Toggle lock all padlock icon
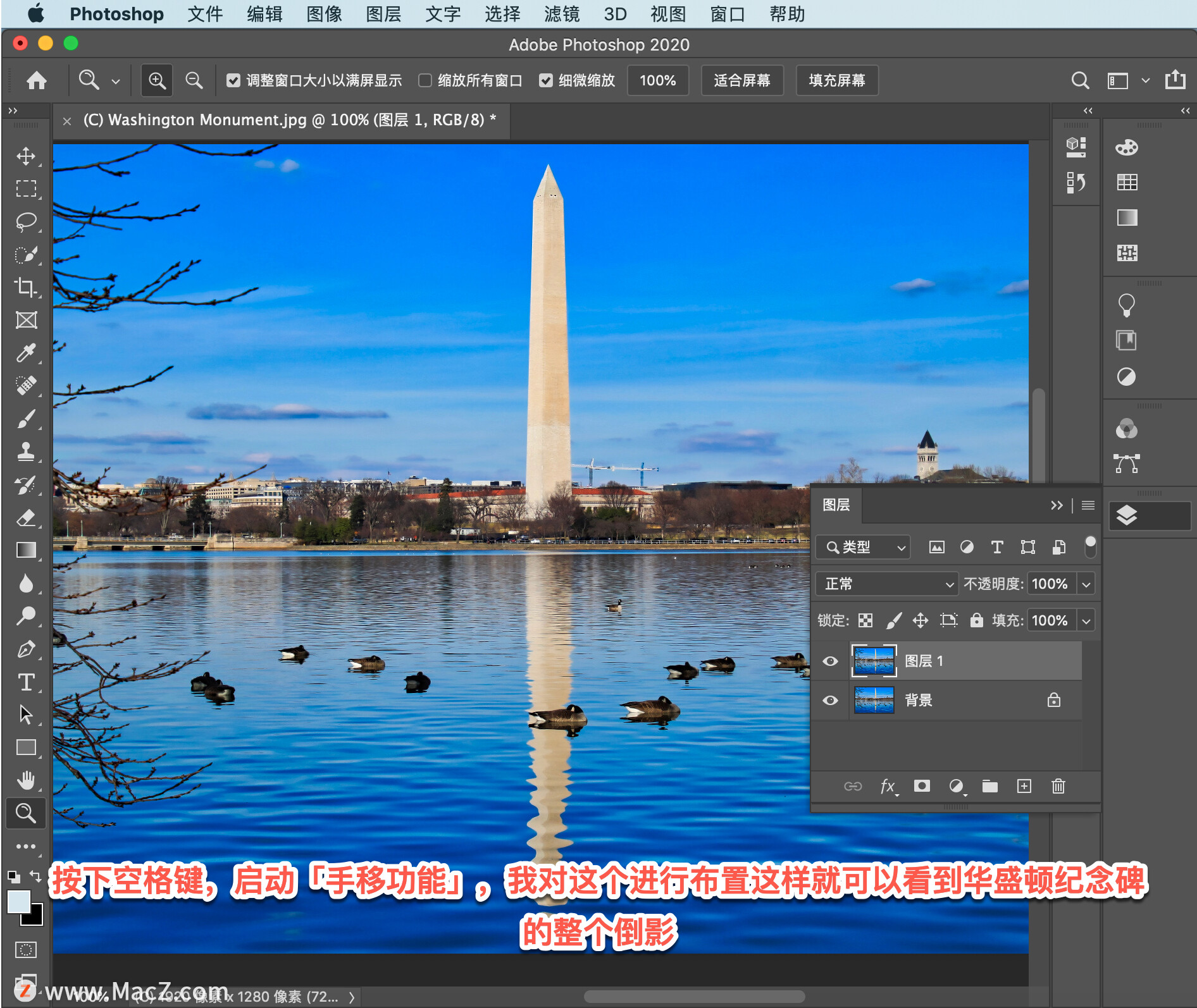 tap(977, 620)
